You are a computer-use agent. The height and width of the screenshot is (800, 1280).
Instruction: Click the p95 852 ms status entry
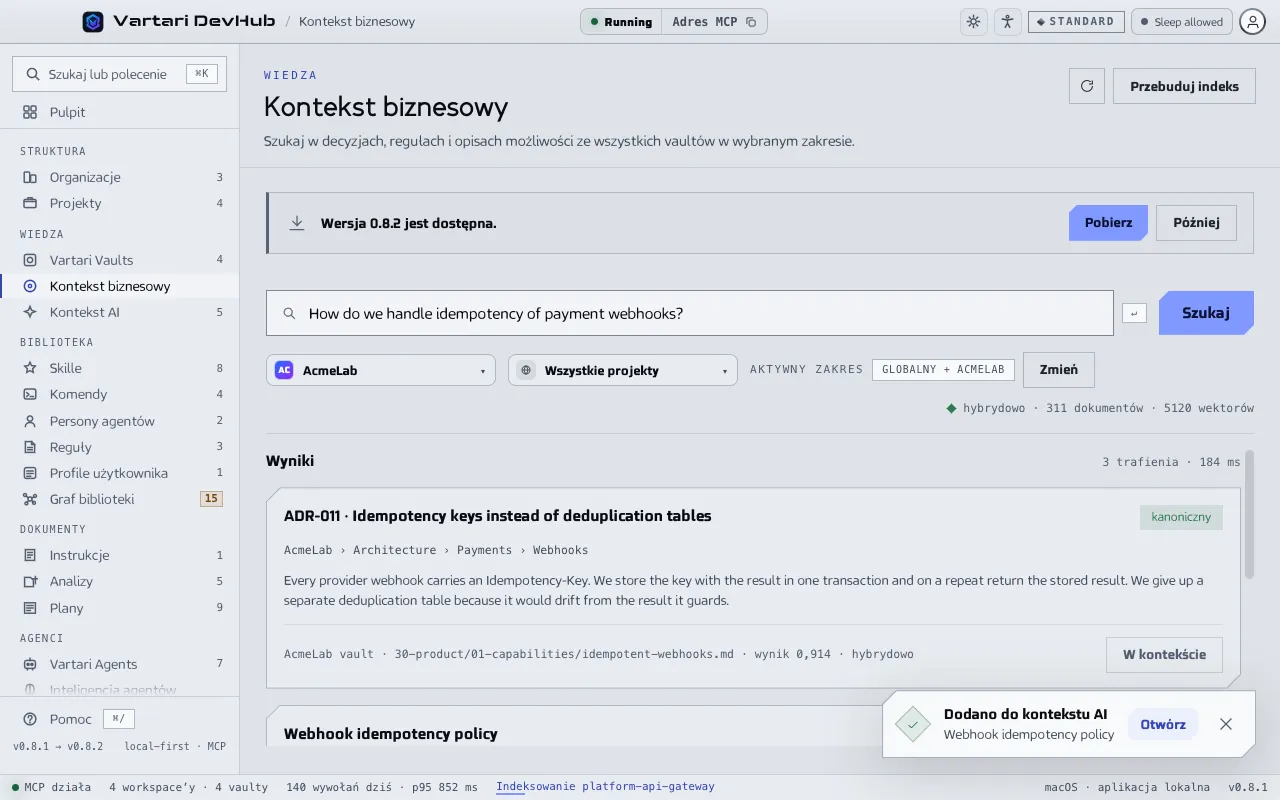(x=444, y=787)
